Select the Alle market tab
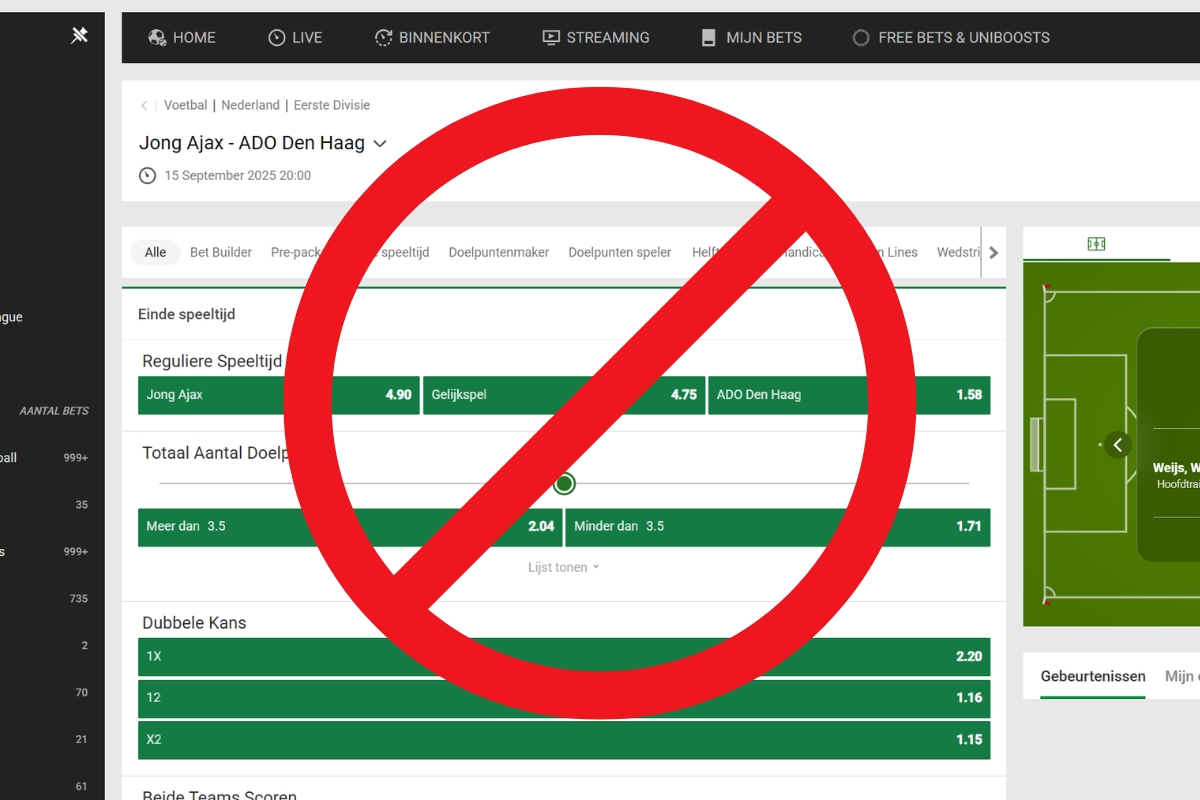The width and height of the screenshot is (1200, 800). [155, 252]
